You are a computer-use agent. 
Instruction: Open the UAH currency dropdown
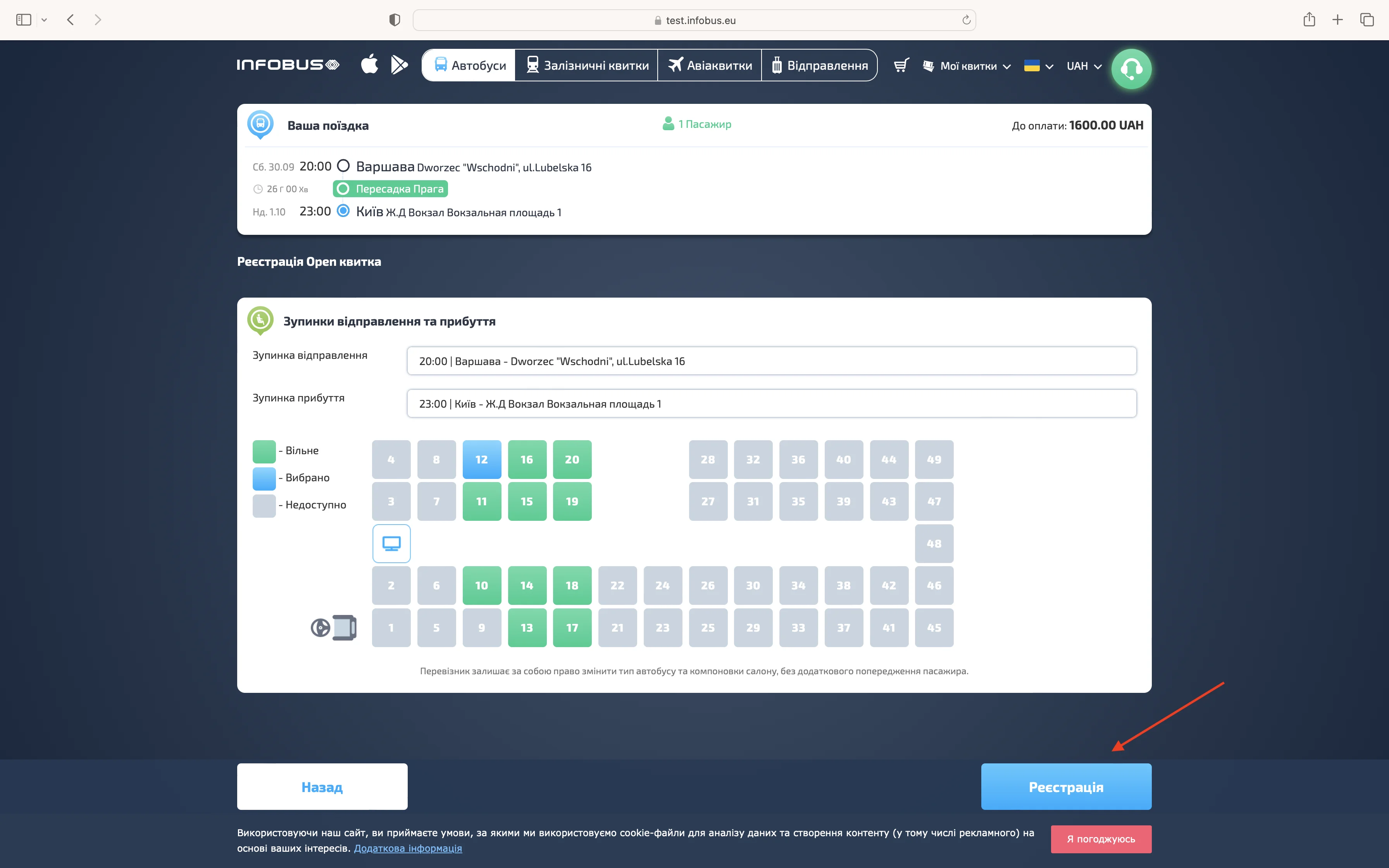click(x=1084, y=66)
